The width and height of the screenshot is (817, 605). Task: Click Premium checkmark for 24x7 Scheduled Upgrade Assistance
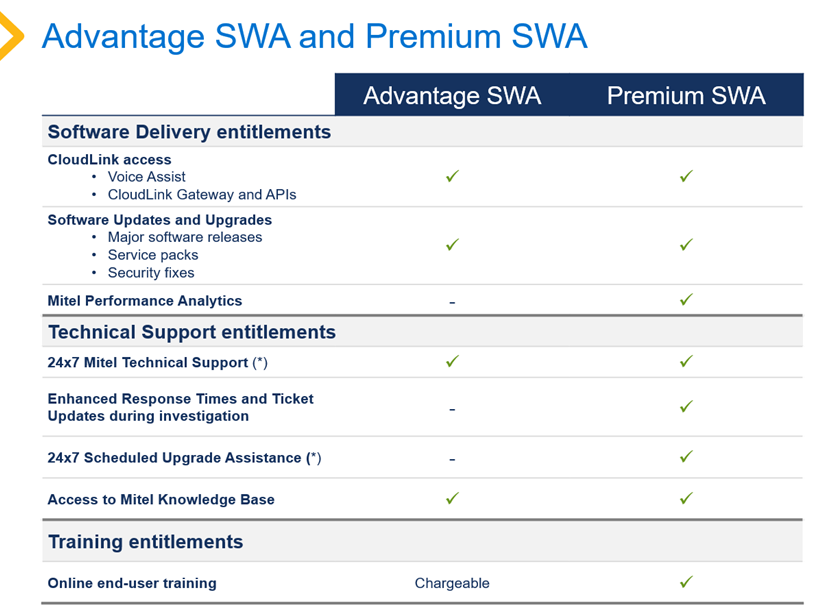click(x=686, y=456)
